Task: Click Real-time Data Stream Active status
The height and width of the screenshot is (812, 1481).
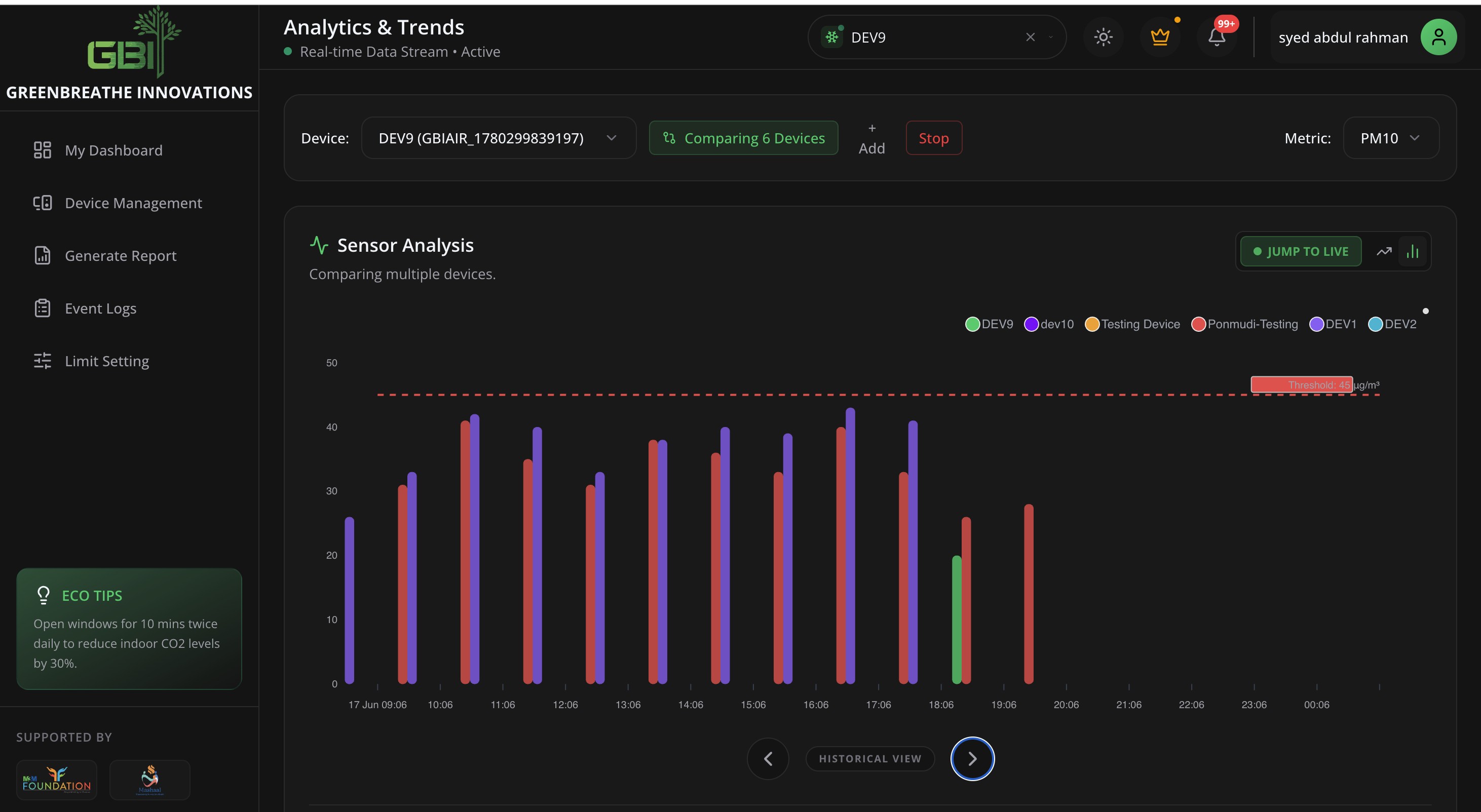Action: 393,52
